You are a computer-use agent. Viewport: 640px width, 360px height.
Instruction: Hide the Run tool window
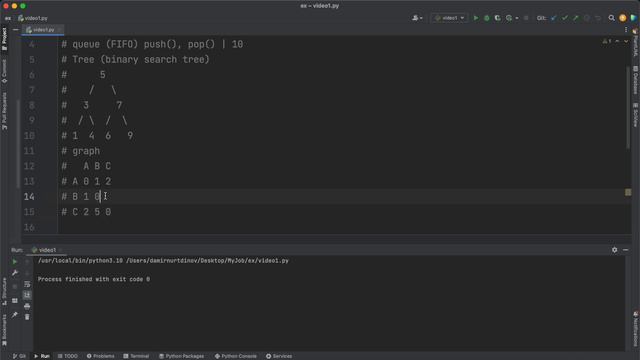626,250
